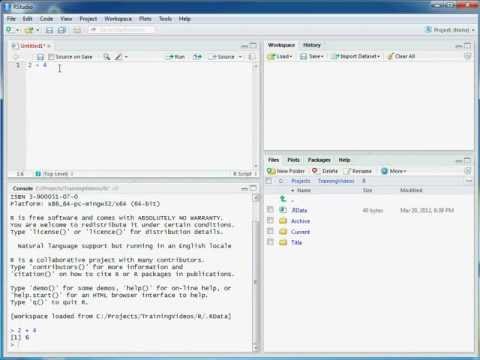Maximize the Files pane
This screenshot has height=360, width=480.
pos(468,160)
